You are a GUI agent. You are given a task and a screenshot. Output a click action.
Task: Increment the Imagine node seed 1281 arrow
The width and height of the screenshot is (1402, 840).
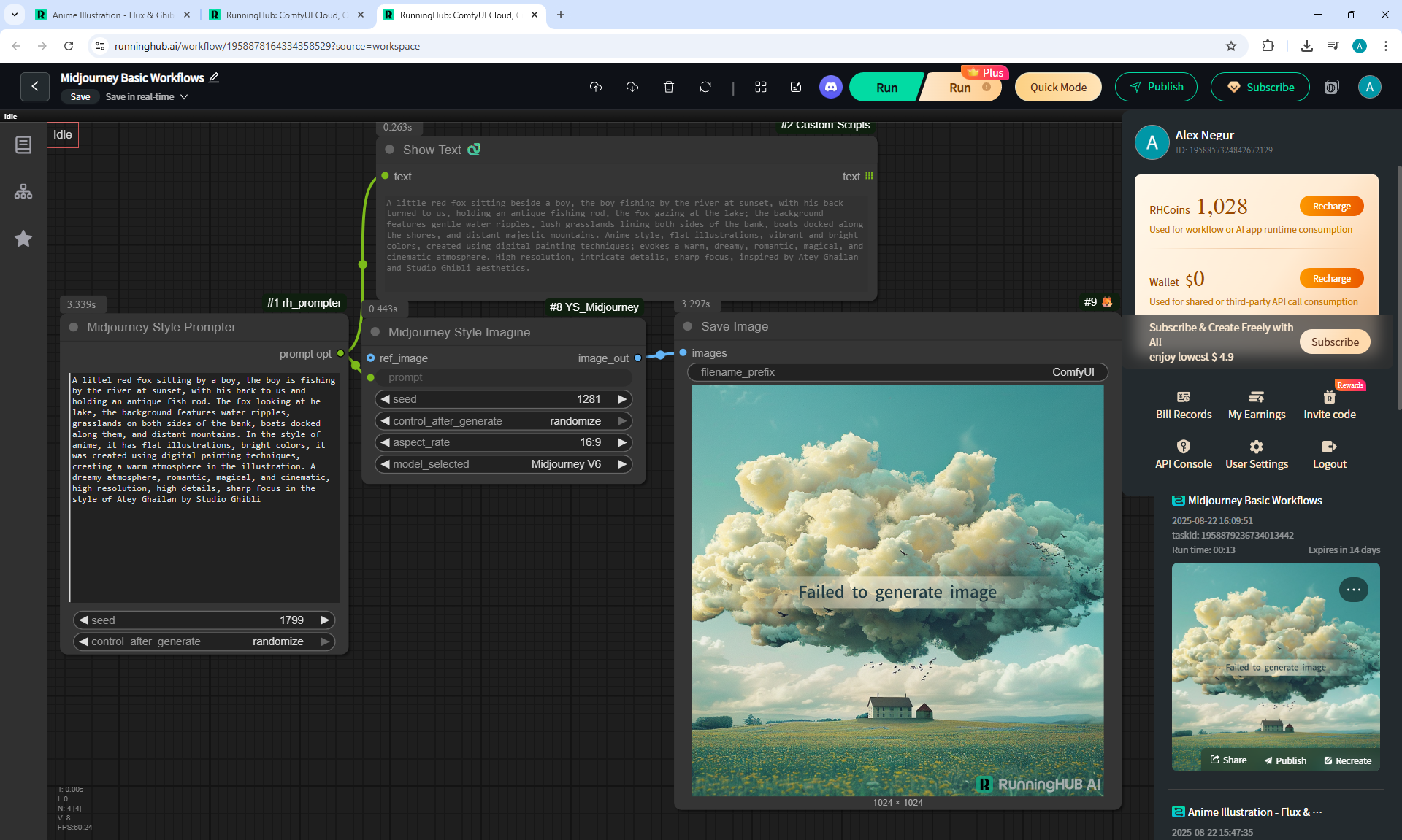(x=622, y=399)
